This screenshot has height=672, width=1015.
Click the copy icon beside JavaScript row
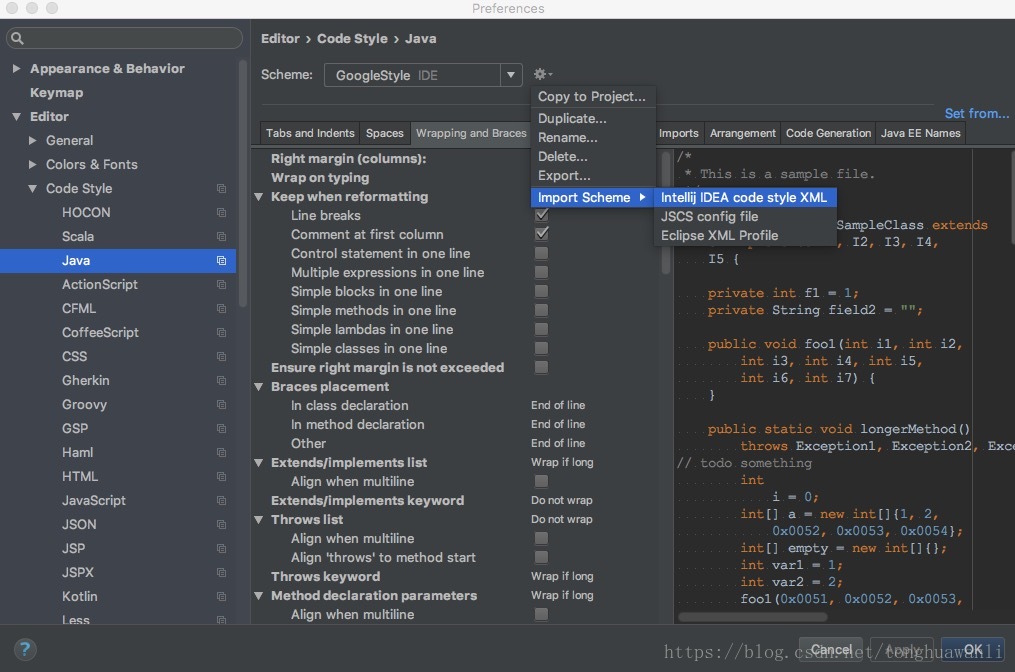(x=221, y=500)
